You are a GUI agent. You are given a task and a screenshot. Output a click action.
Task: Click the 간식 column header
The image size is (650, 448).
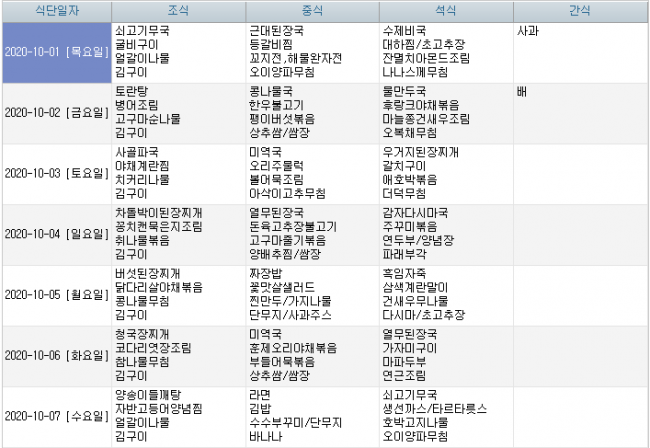[580, 12]
